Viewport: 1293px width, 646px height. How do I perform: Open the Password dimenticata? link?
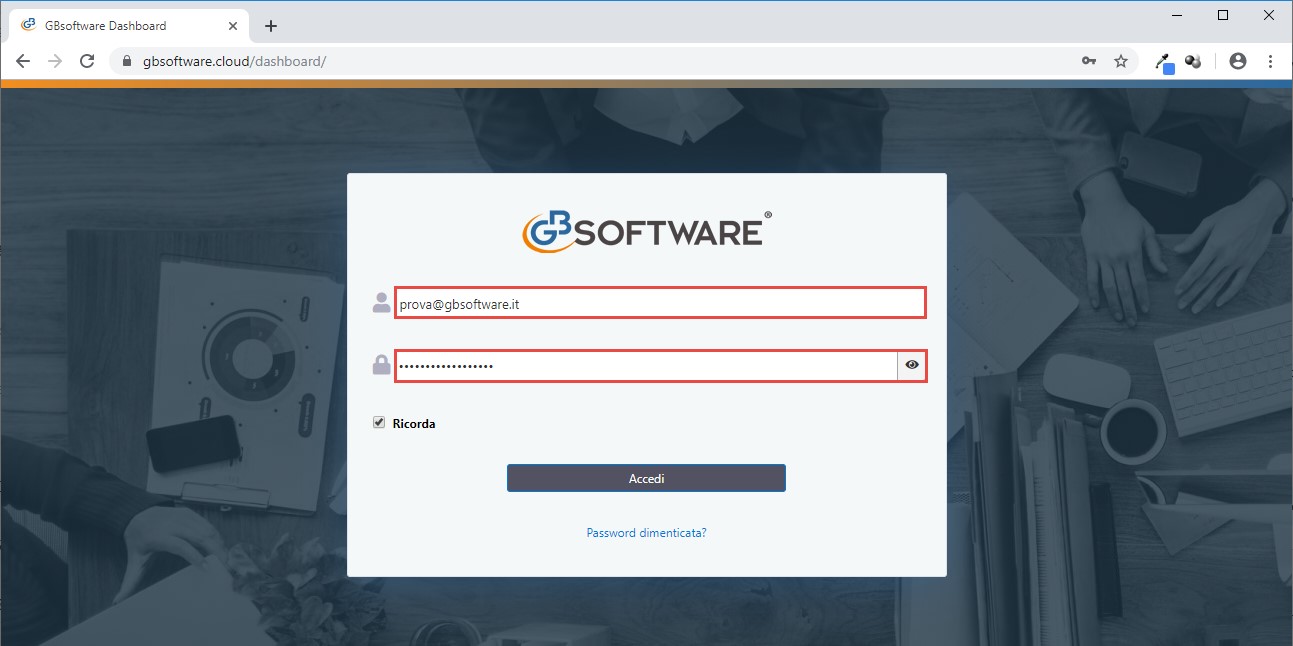point(646,533)
